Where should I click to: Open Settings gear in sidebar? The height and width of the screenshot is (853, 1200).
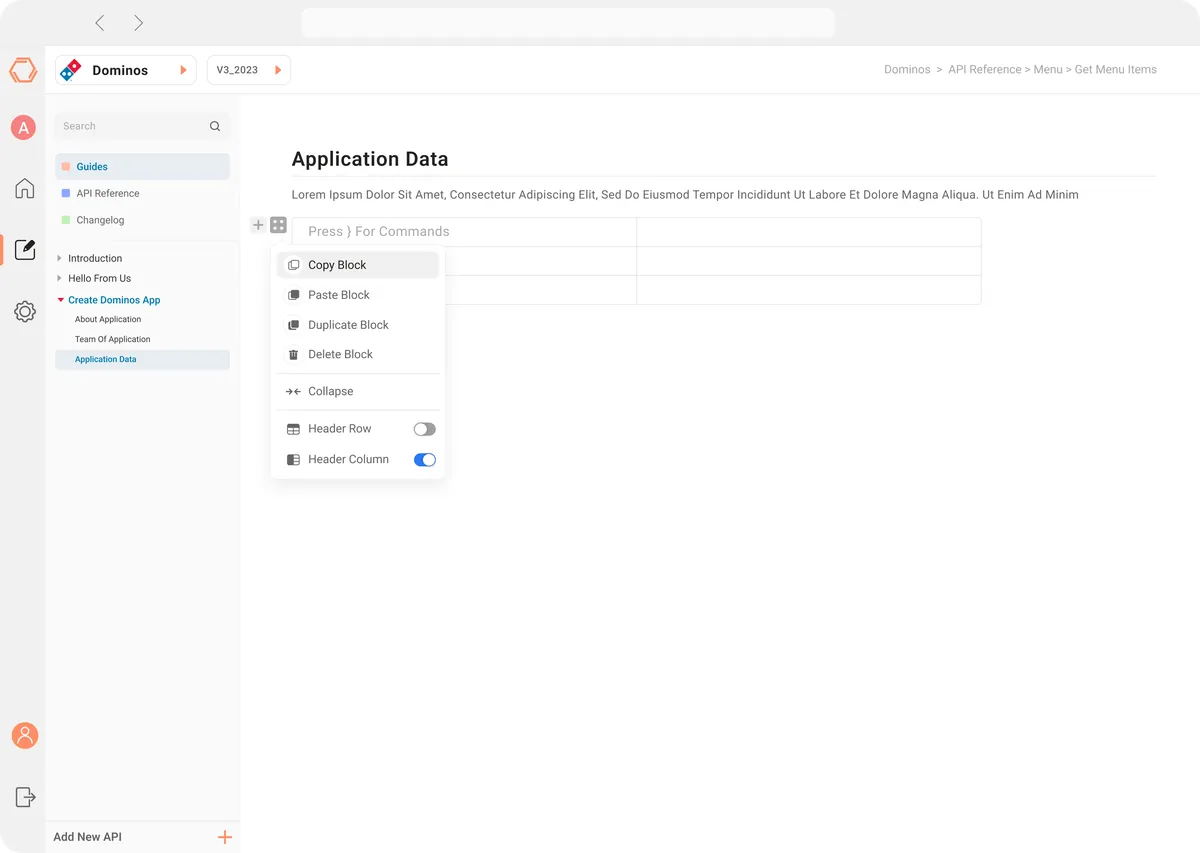[x=25, y=311]
